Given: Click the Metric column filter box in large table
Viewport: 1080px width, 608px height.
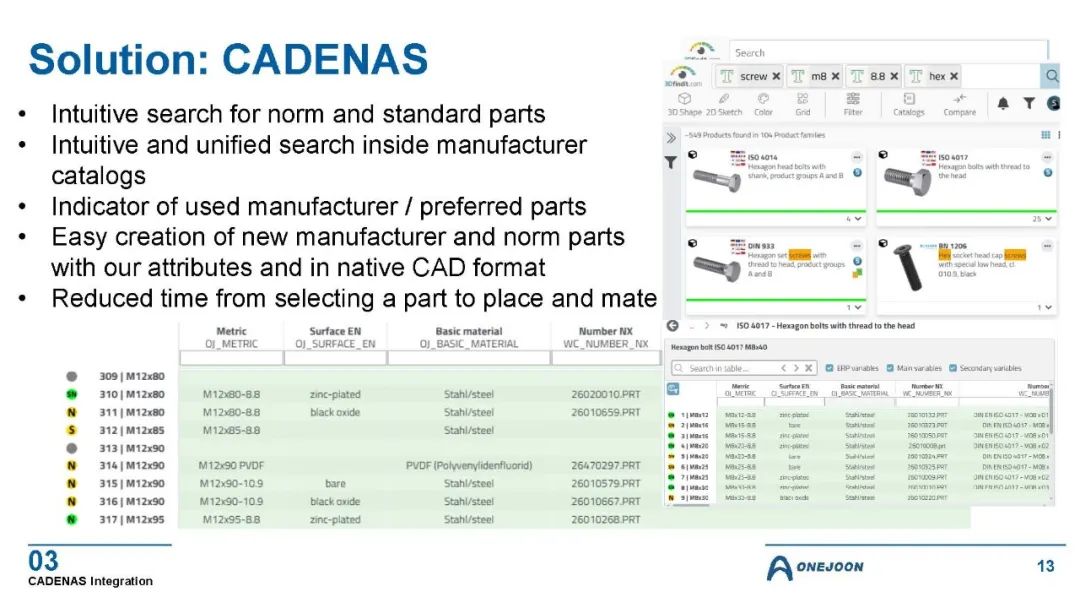Looking at the screenshot, I should point(231,358).
